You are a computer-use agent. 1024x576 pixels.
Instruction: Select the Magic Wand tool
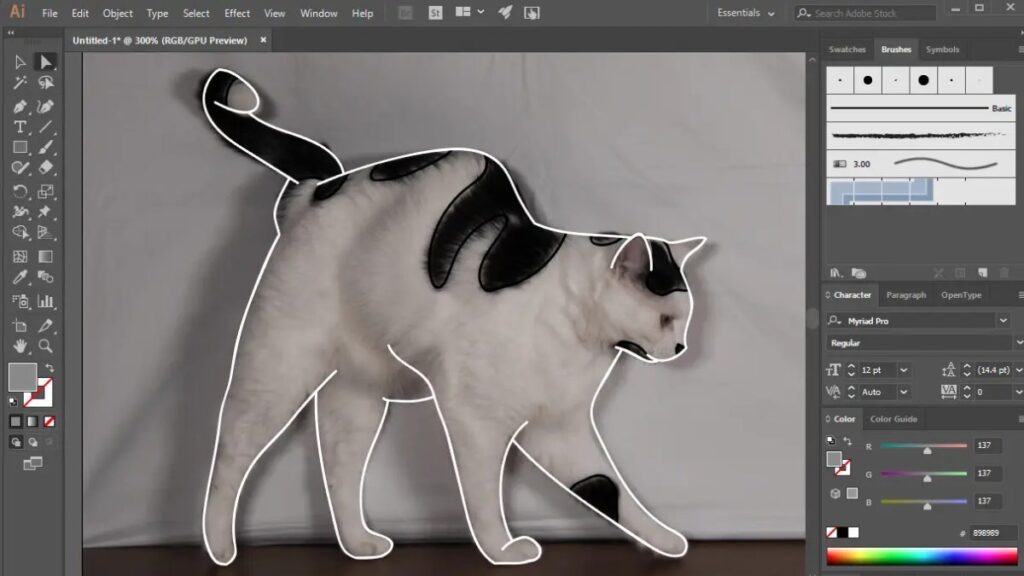(x=20, y=84)
